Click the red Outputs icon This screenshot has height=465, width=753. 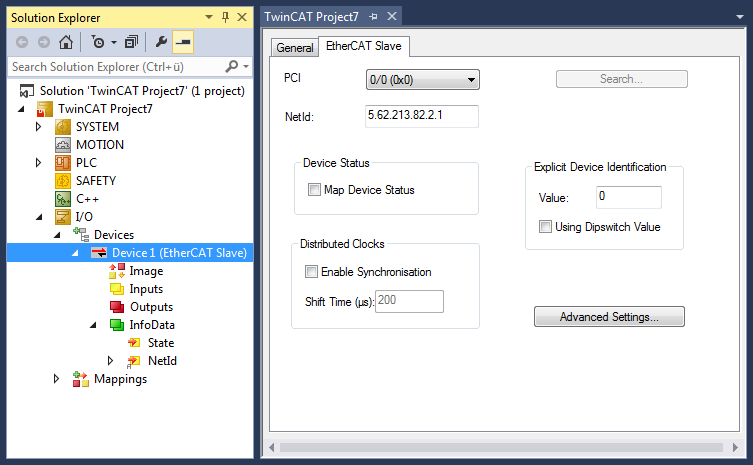(117, 306)
